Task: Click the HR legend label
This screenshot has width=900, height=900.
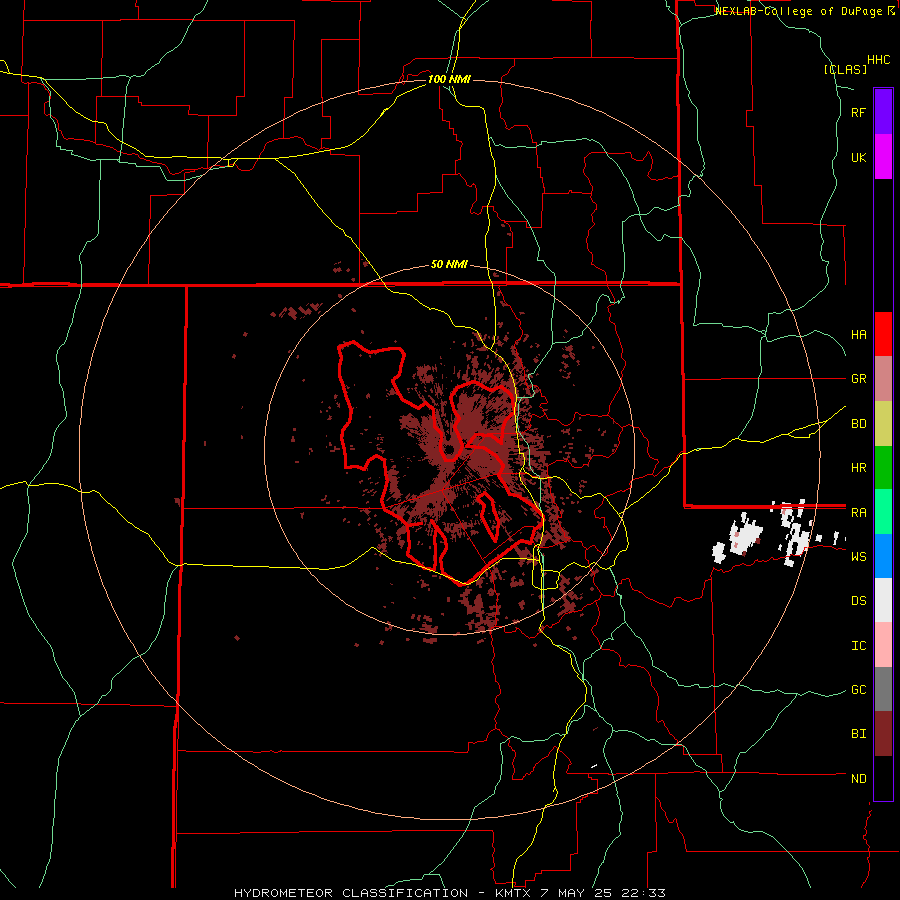Action: coord(858,468)
